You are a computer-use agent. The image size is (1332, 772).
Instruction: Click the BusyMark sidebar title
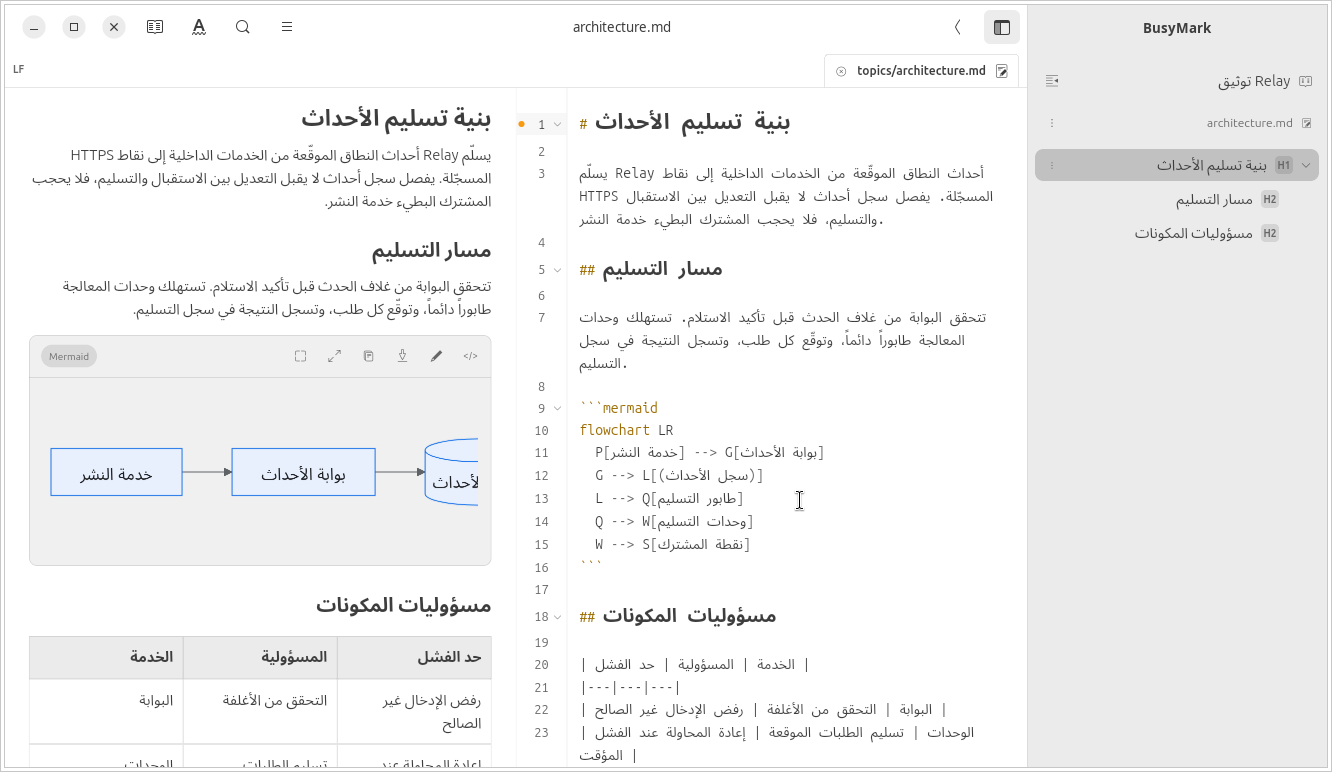(x=1177, y=28)
